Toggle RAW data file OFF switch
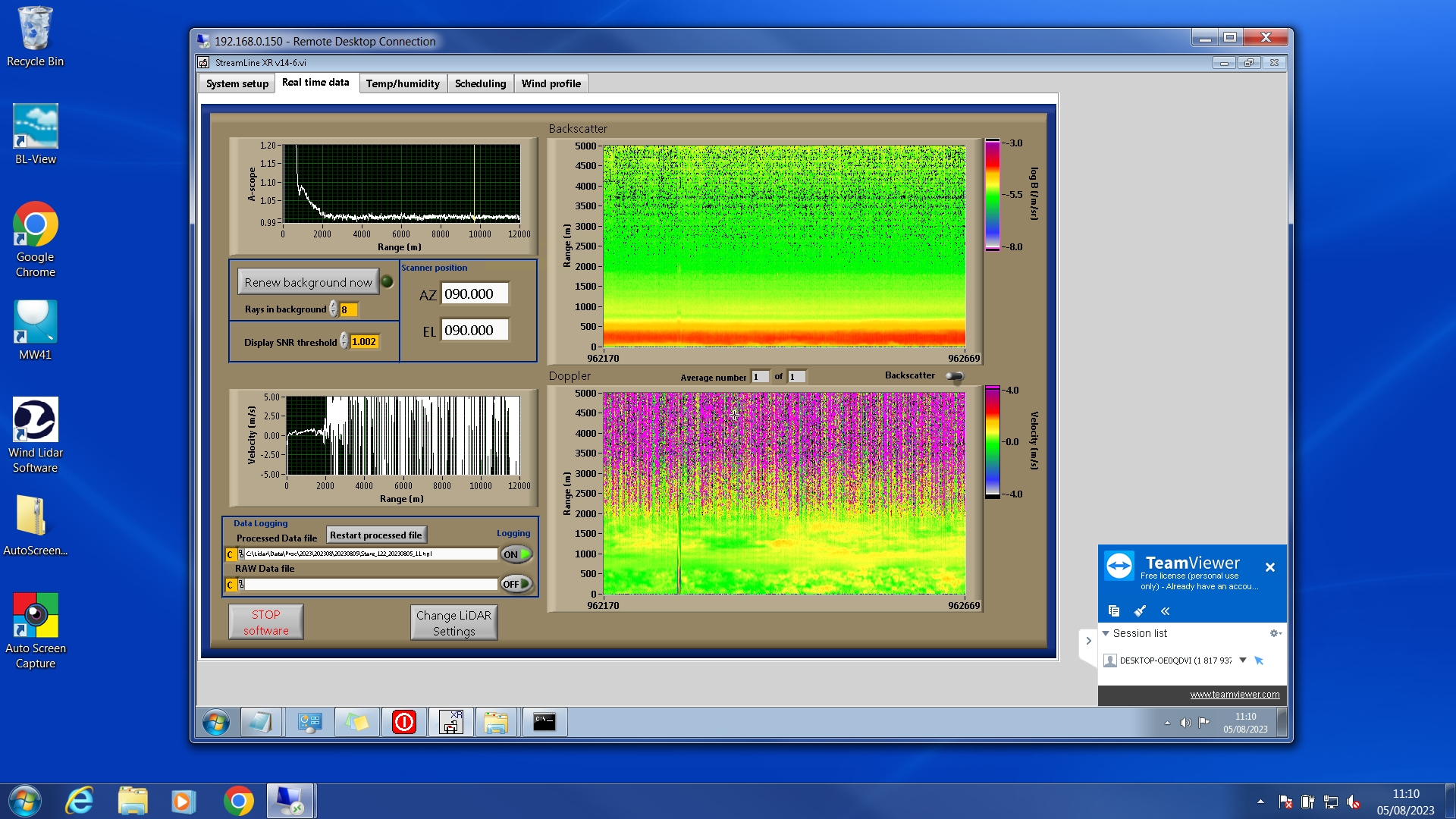The image size is (1456, 819). click(x=516, y=584)
